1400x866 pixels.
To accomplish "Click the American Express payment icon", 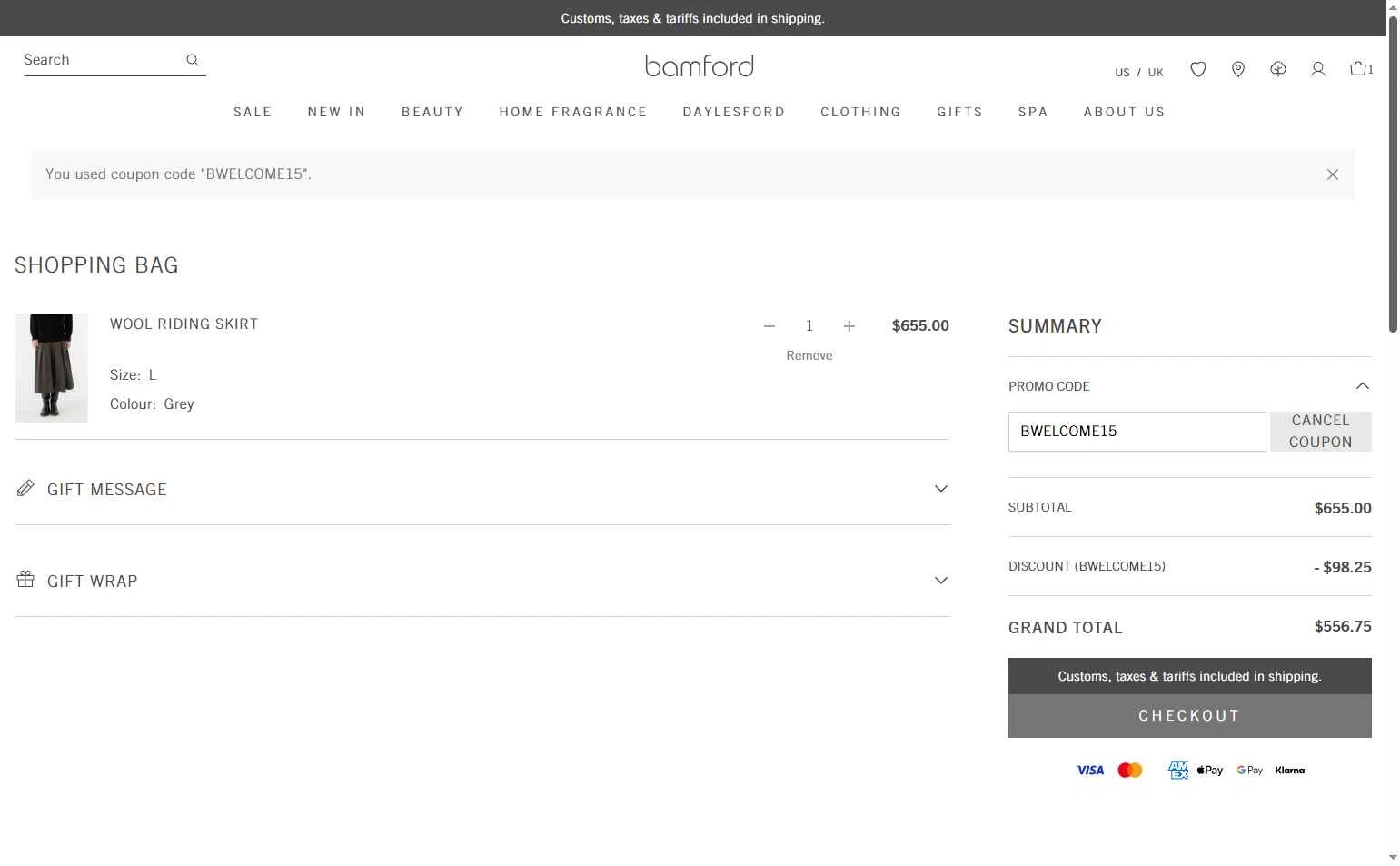I will 1178,771.
